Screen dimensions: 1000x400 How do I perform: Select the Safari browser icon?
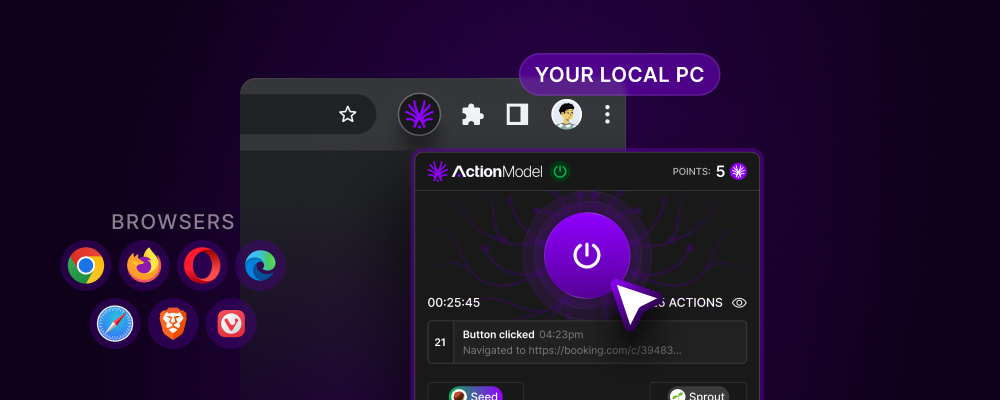click(x=115, y=323)
